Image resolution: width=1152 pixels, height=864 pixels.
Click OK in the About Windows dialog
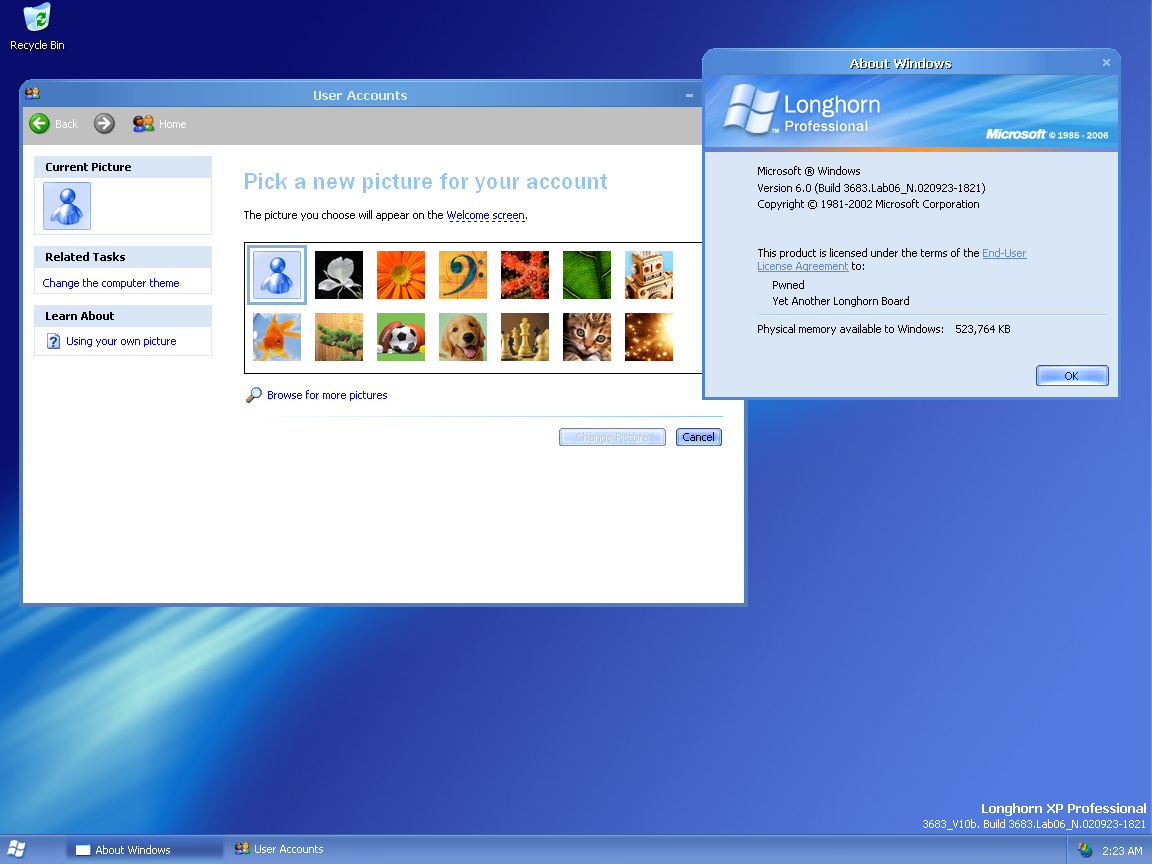tap(1071, 375)
